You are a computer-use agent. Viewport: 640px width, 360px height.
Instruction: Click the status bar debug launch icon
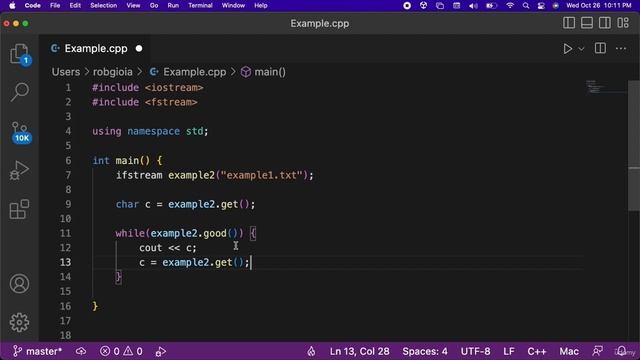click(161, 351)
